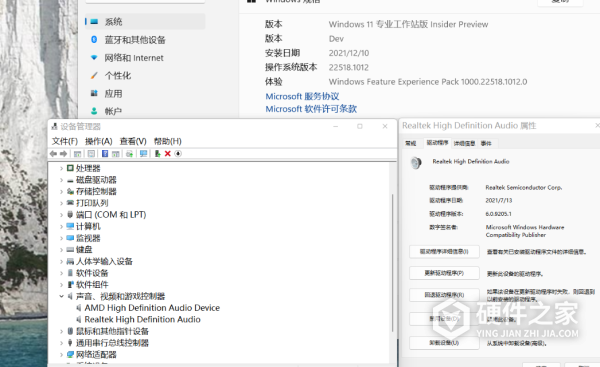Click the driver version value 6.0.9205.1
Image resolution: width=600 pixels, height=367 pixels.
(x=498, y=214)
